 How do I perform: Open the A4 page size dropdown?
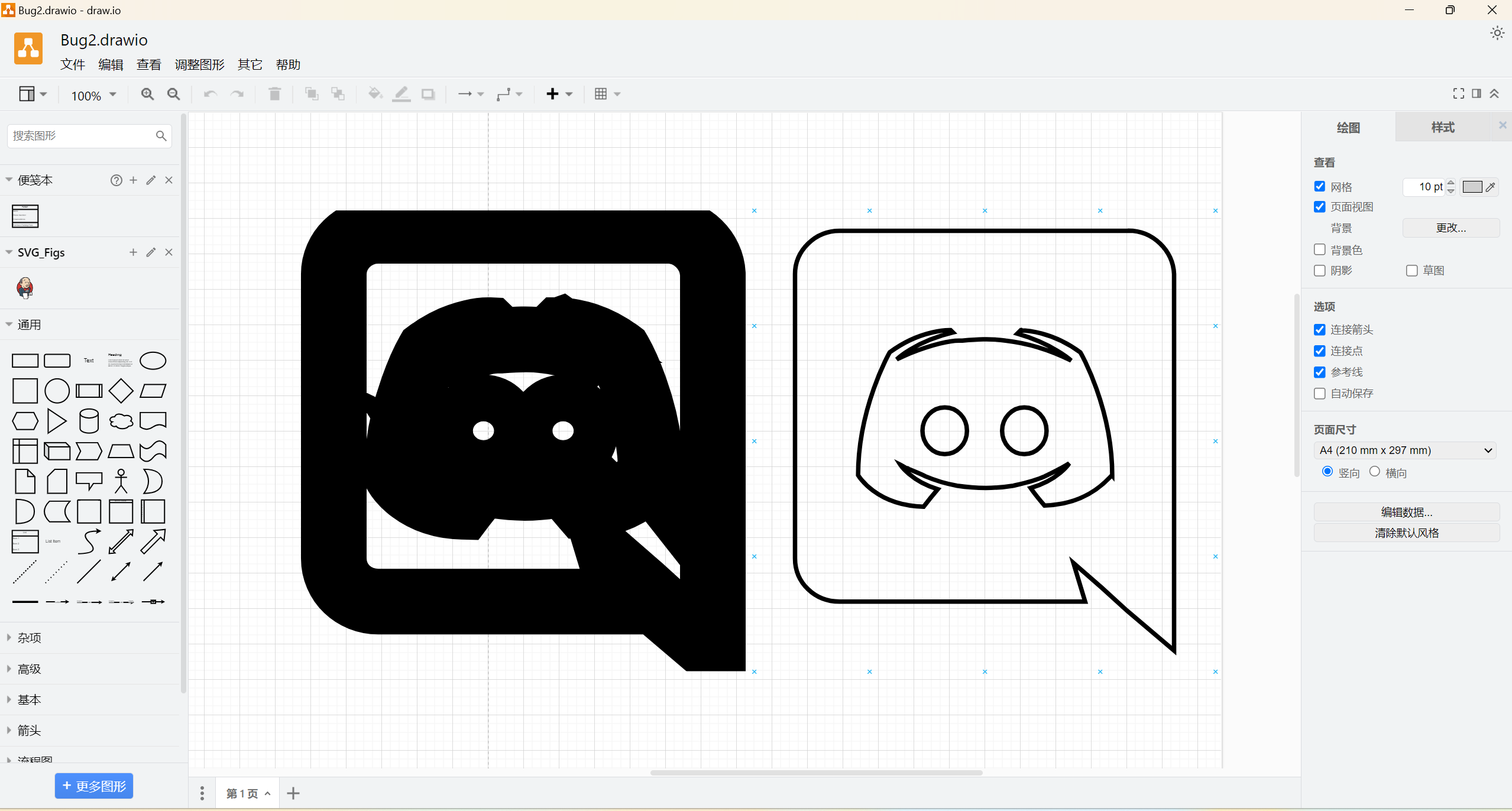pyautogui.click(x=1405, y=450)
